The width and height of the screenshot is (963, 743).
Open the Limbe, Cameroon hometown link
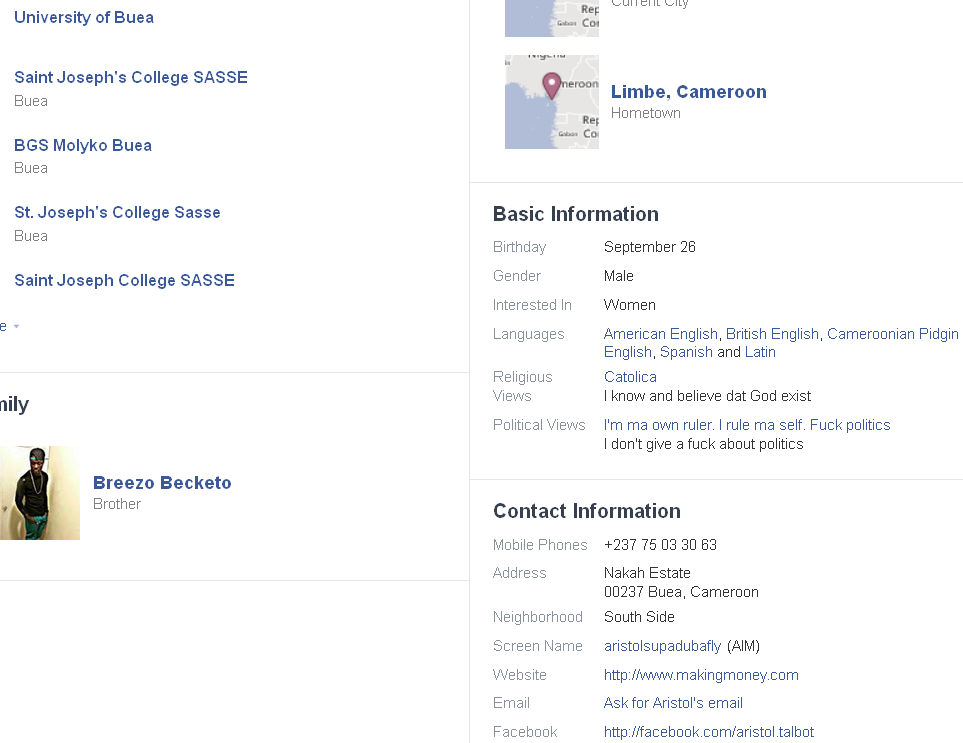click(x=689, y=91)
